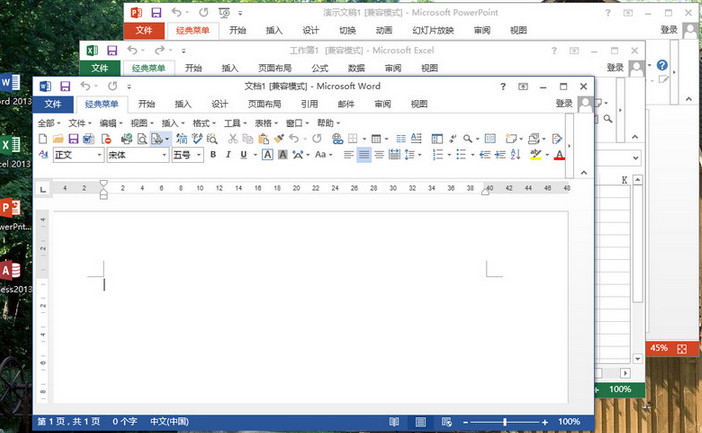Click the zoom in plus button in Word
The width and height of the screenshot is (702, 433).
pyautogui.click(x=545, y=422)
